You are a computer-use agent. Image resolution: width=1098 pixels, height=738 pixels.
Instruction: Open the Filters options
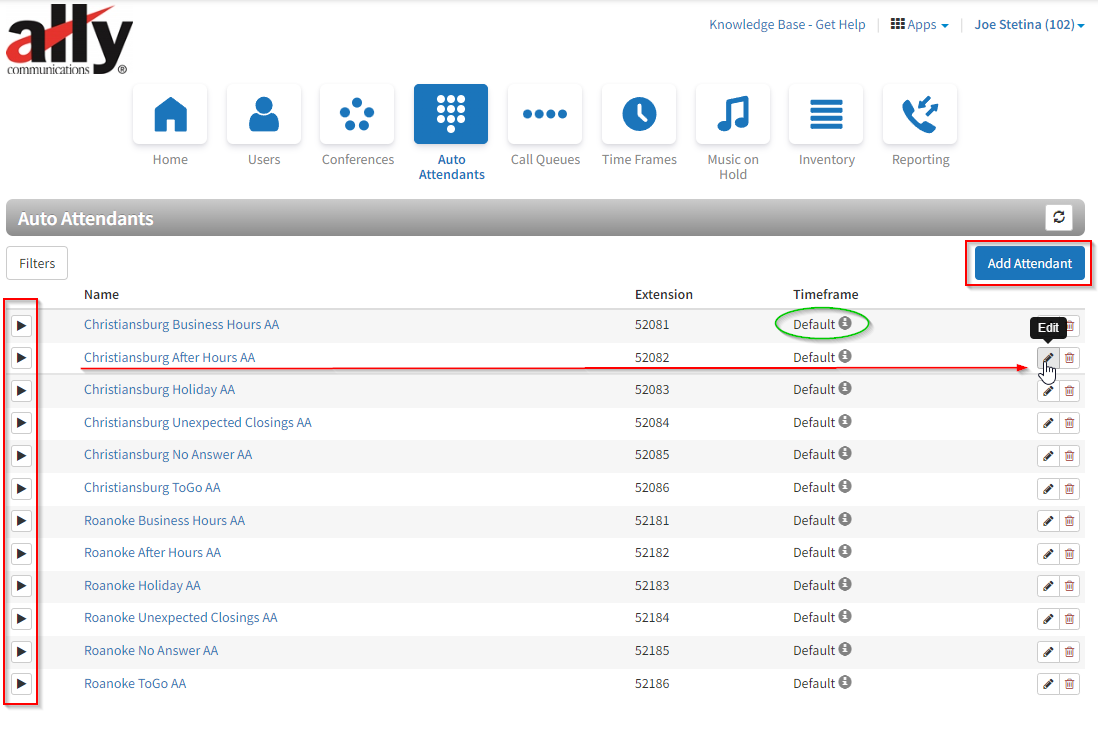pyautogui.click(x=37, y=263)
